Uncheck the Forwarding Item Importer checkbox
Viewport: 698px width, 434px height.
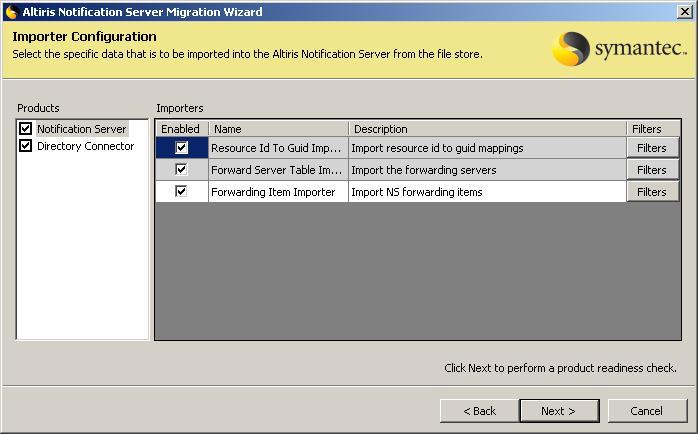point(181,192)
